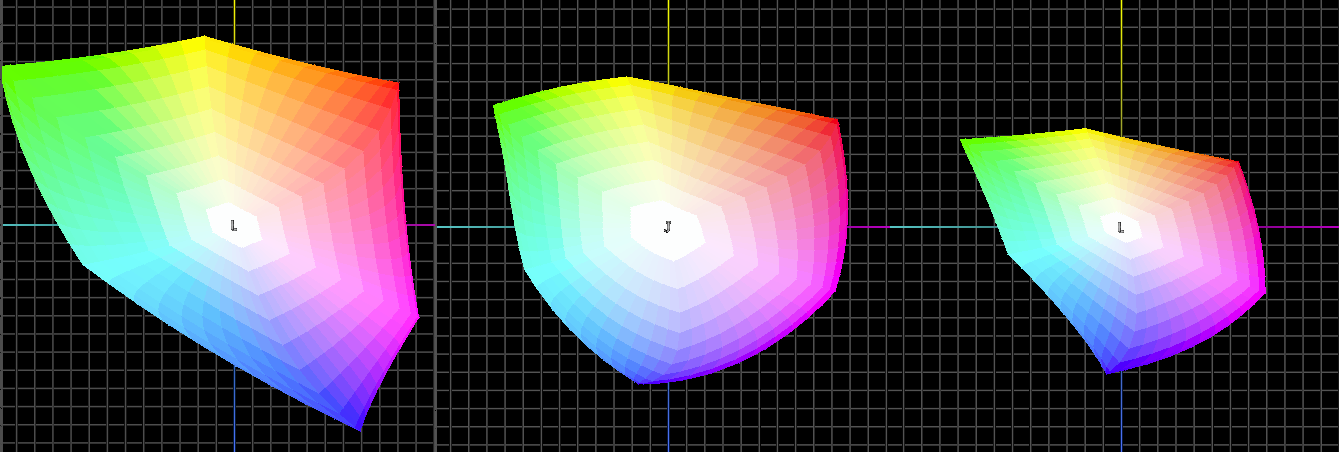Pick the yellow peak of the middle gamut

(626, 80)
